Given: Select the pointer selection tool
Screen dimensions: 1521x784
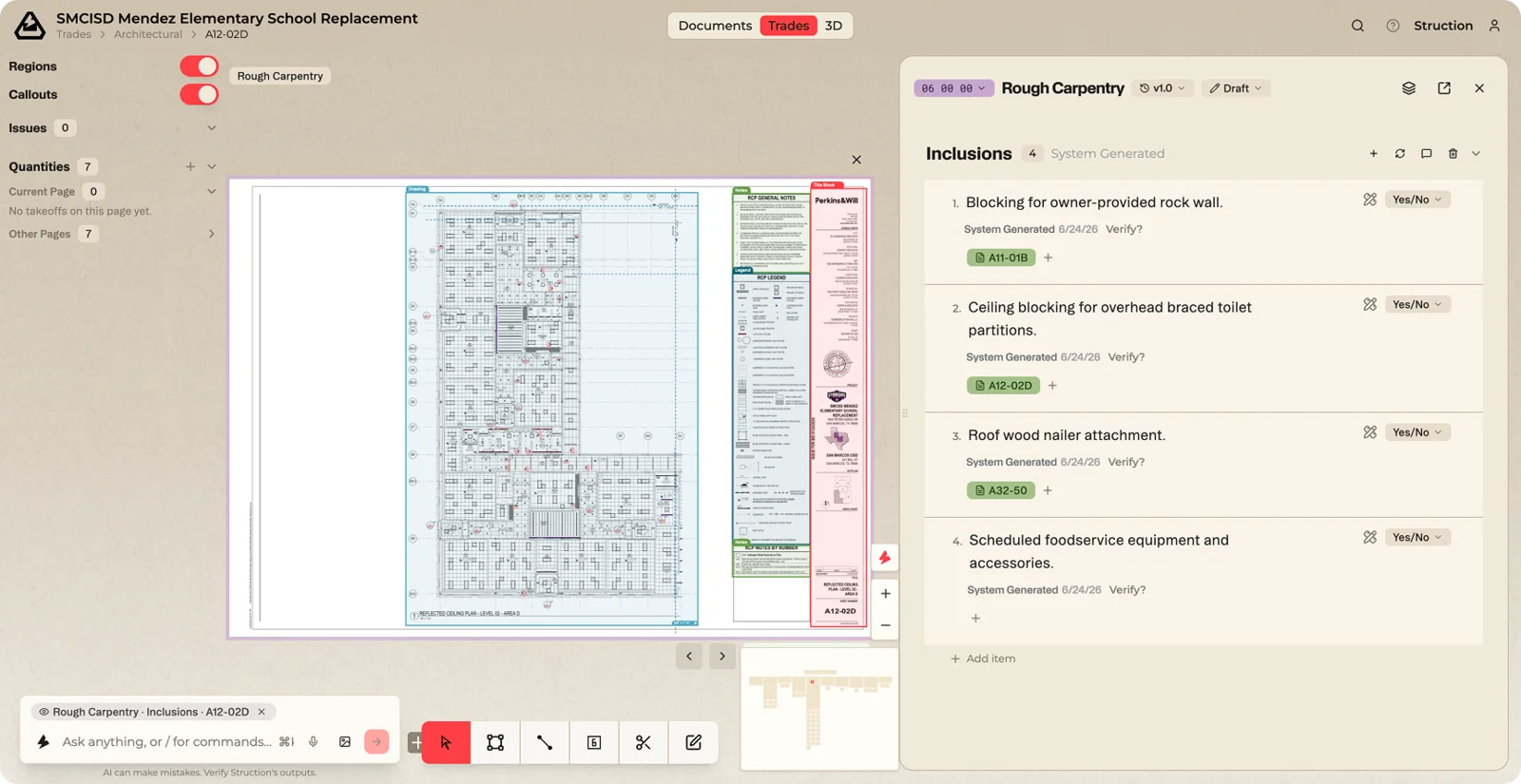Looking at the screenshot, I should click(x=446, y=742).
